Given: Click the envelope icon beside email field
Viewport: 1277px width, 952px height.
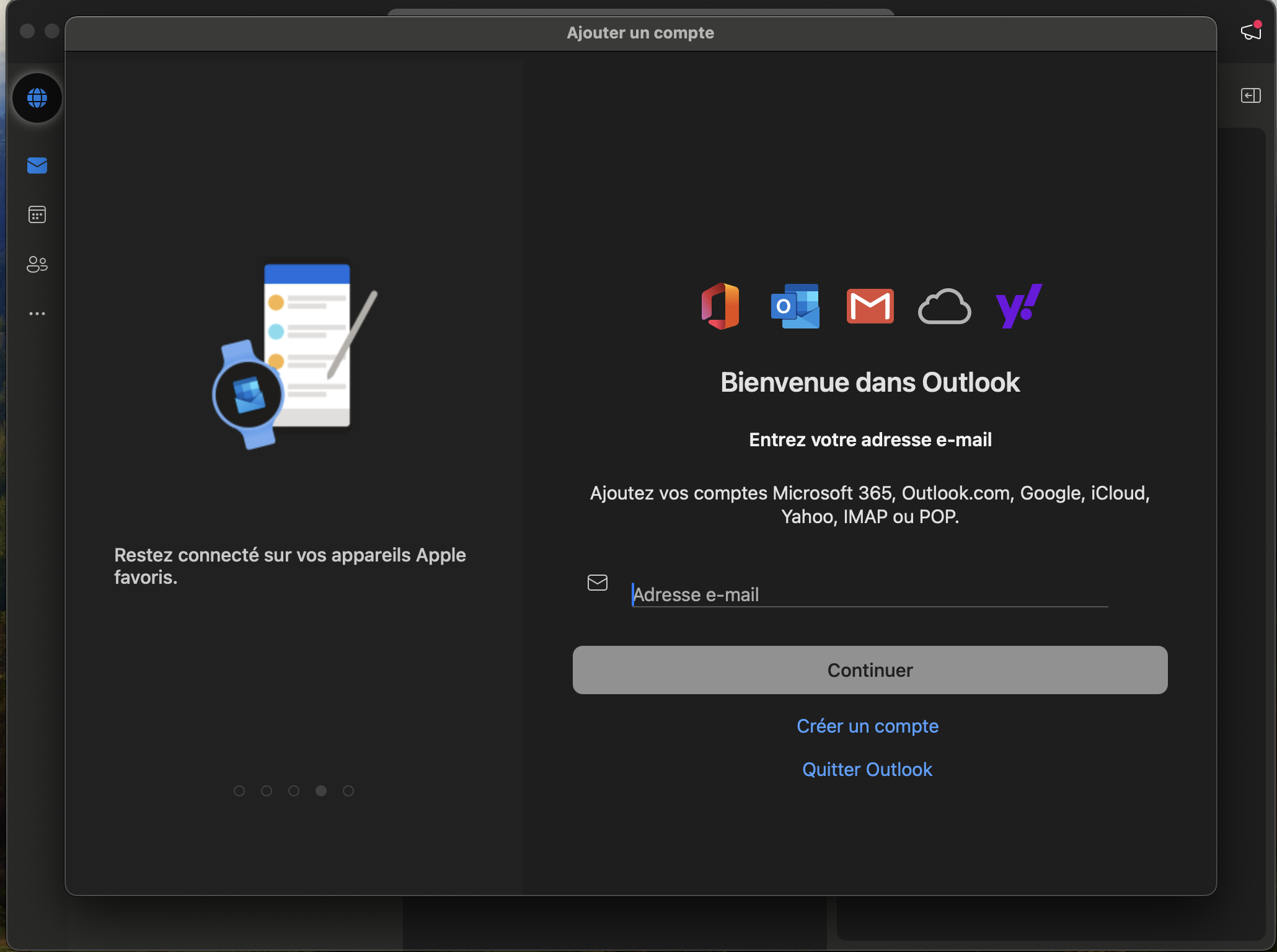Looking at the screenshot, I should click(598, 583).
